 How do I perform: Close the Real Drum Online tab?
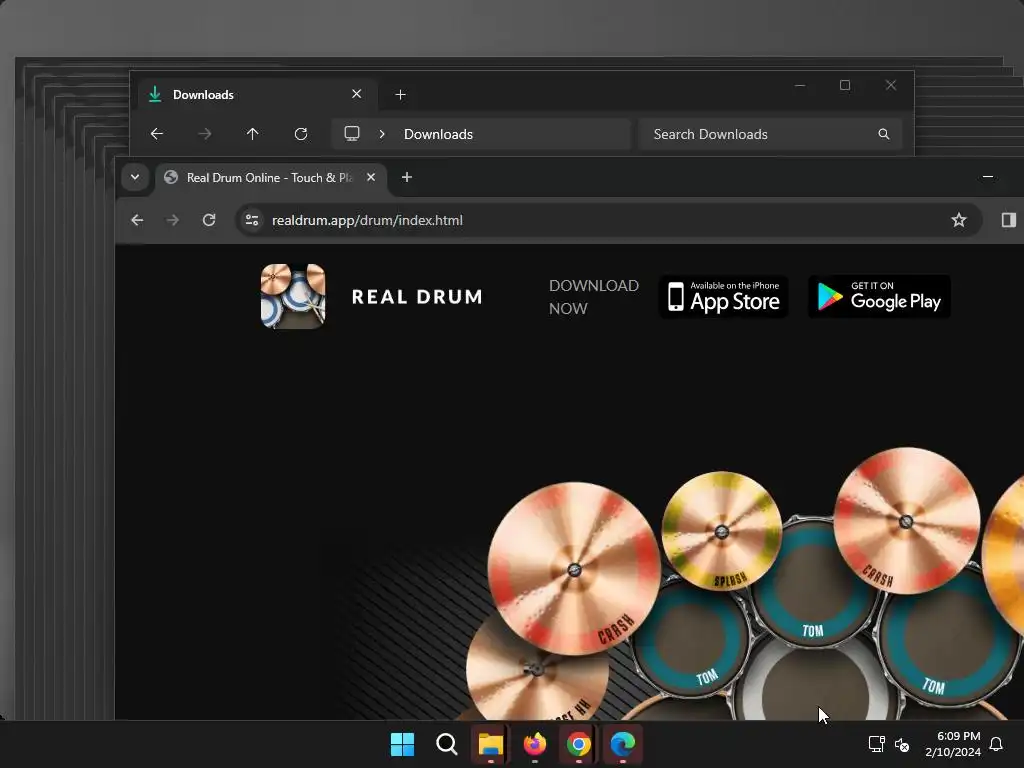pos(371,177)
